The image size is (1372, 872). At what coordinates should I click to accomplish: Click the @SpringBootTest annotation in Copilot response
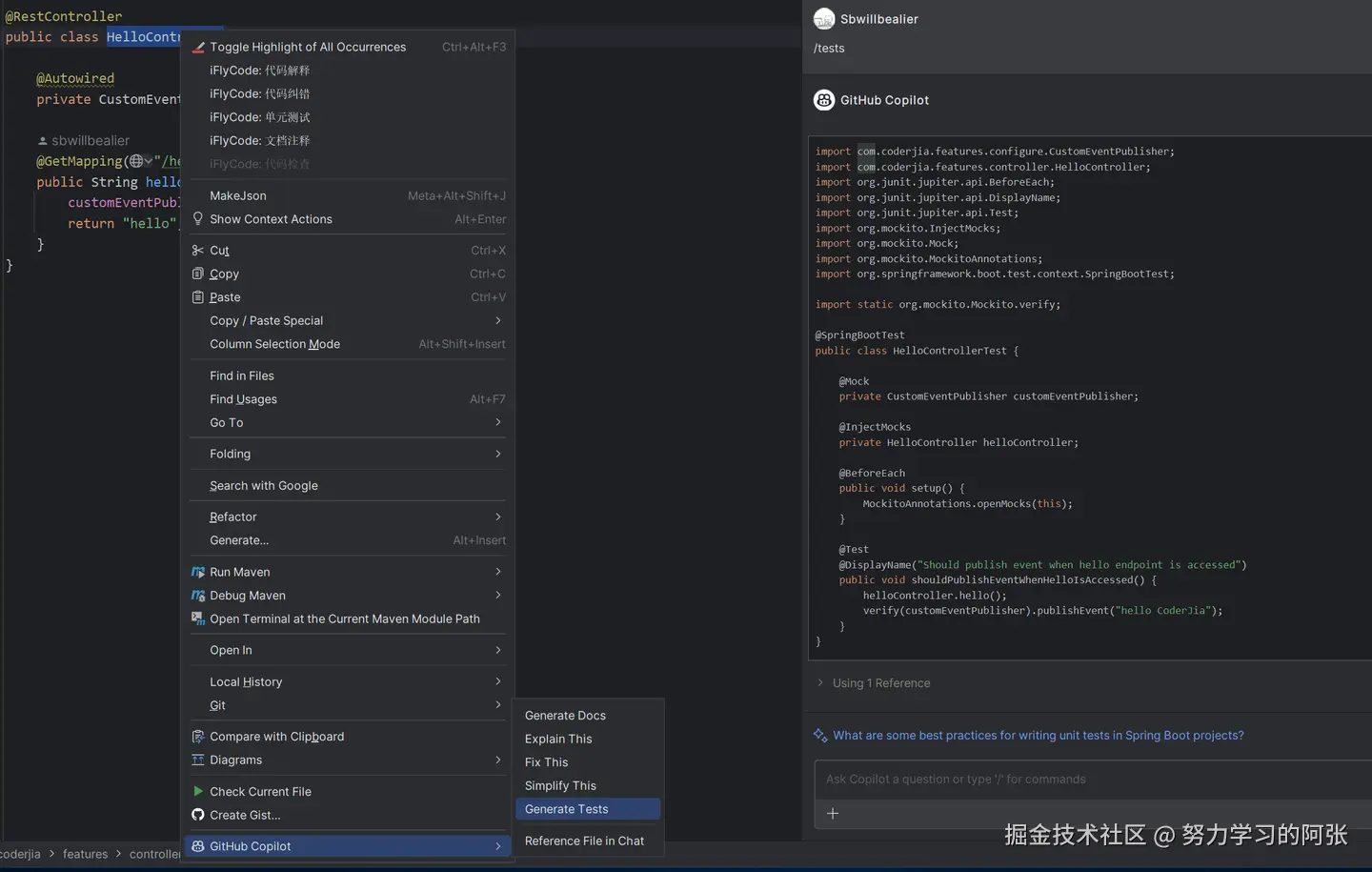point(860,335)
